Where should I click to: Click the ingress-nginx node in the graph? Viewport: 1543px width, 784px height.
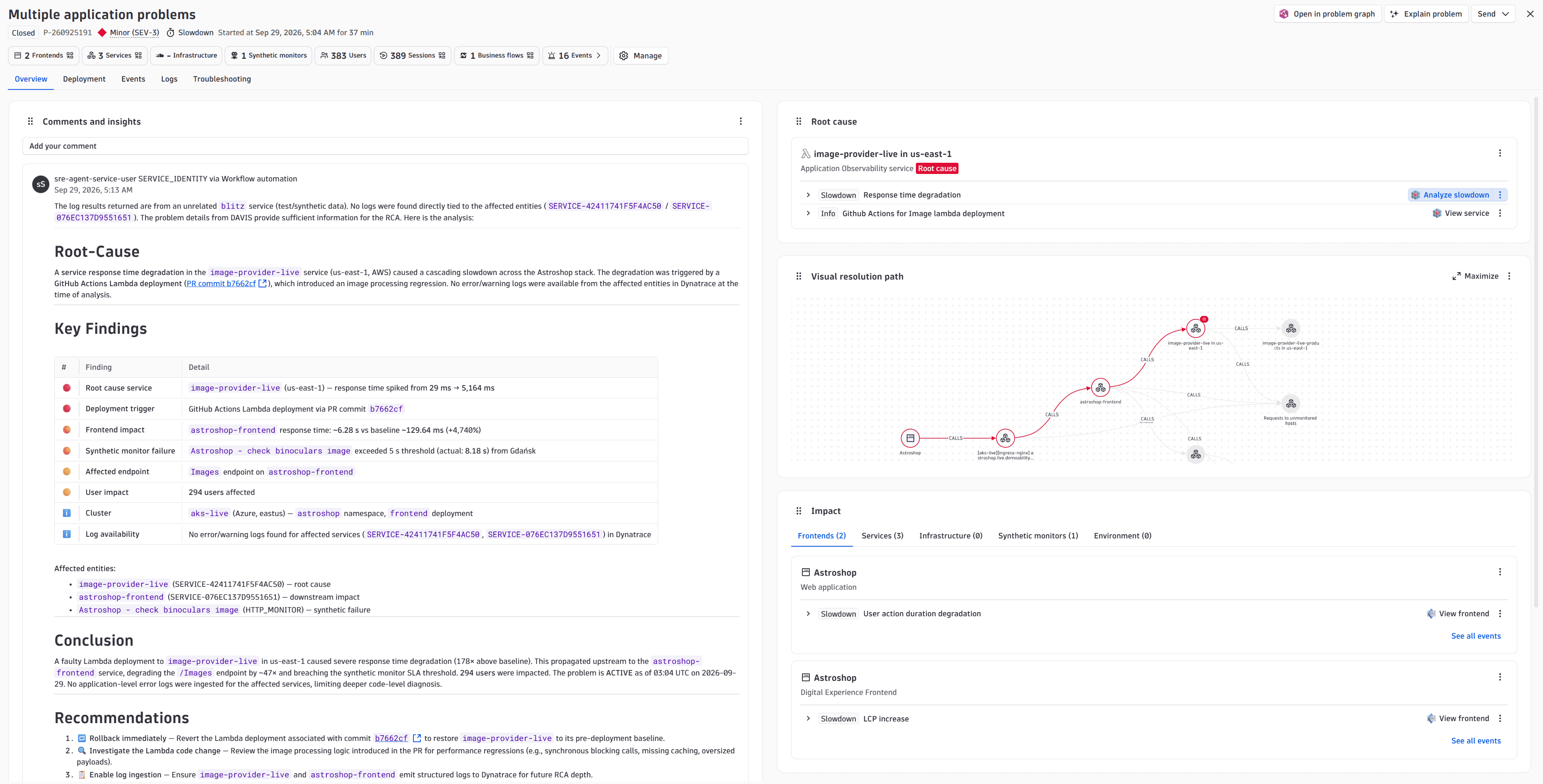pos(1005,439)
